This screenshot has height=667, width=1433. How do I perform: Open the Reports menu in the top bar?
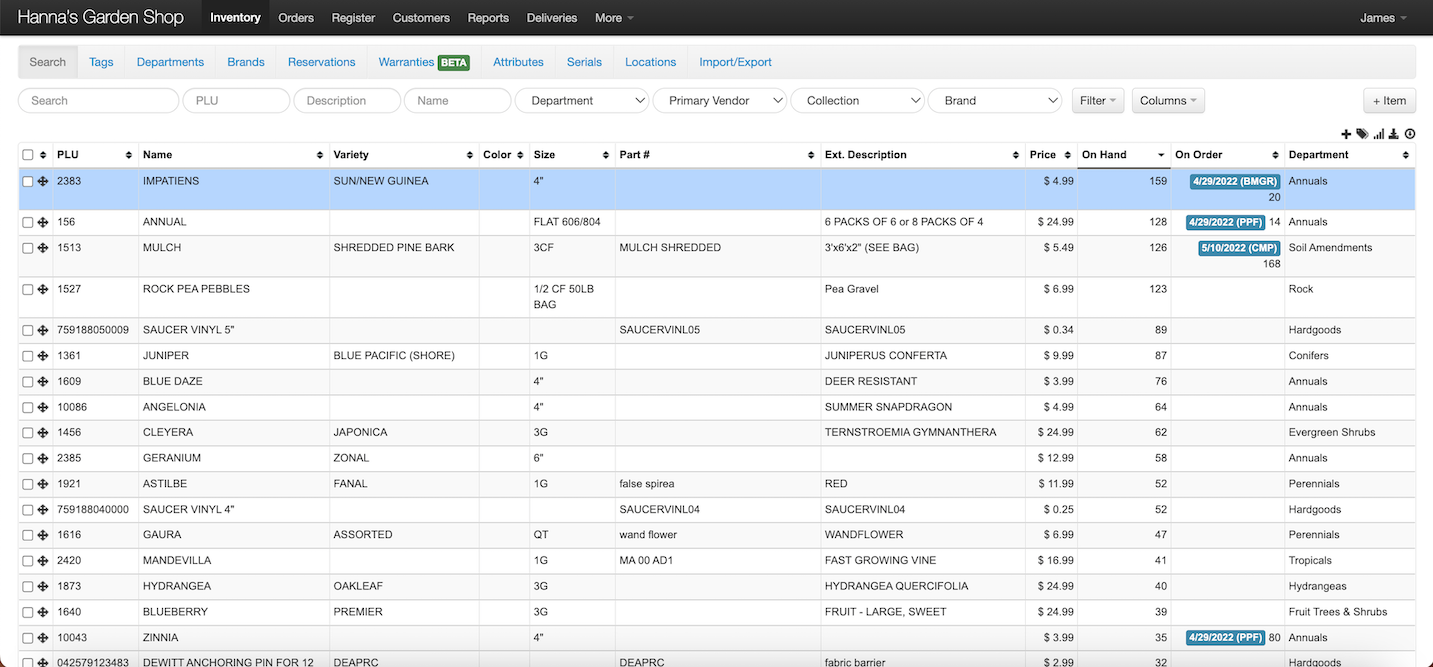(488, 18)
